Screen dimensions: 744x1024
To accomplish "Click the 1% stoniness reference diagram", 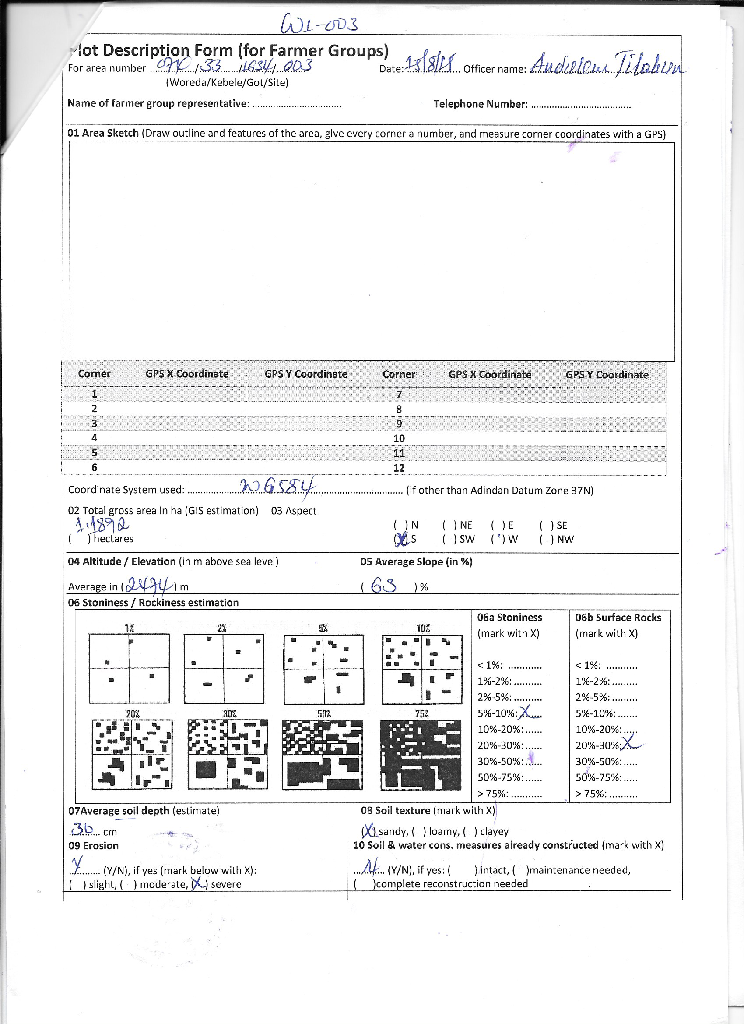I will 129,669.
